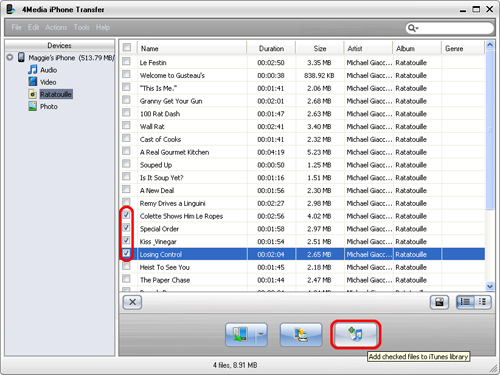Check the Welcome to Gusteau's checkbox
Screen dimensions: 500x375
pyautogui.click(x=126, y=74)
